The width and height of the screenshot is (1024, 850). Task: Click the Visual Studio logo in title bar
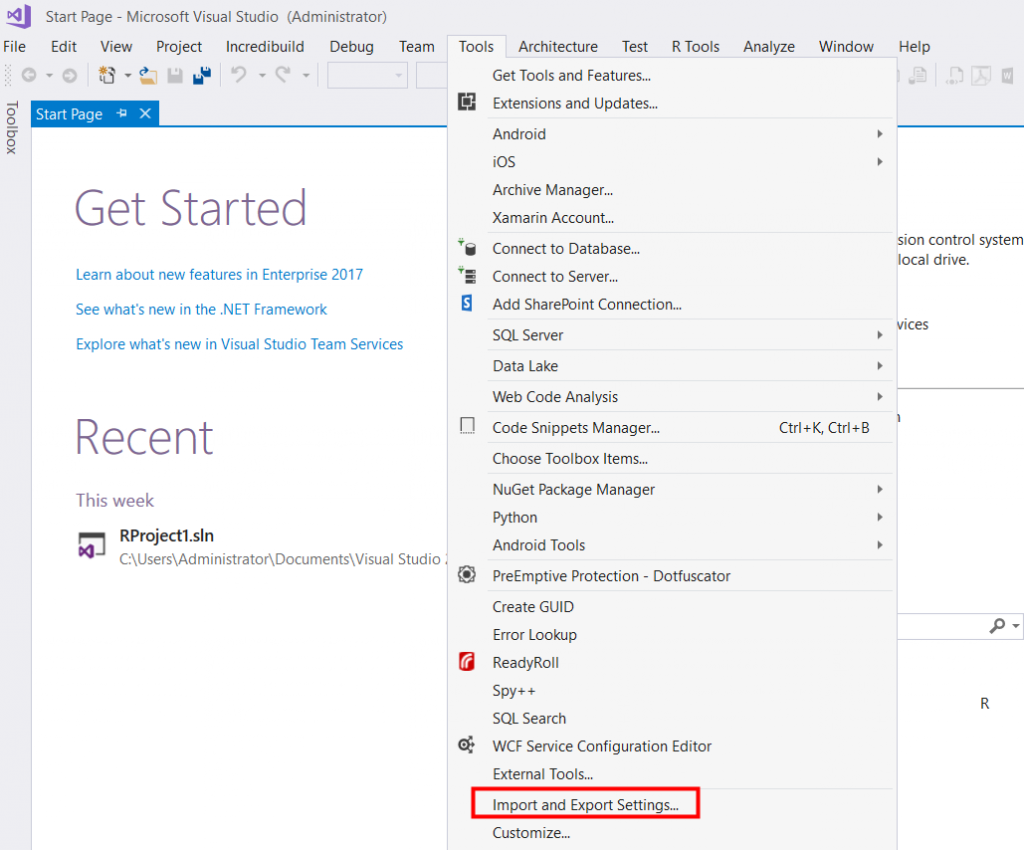pos(19,16)
